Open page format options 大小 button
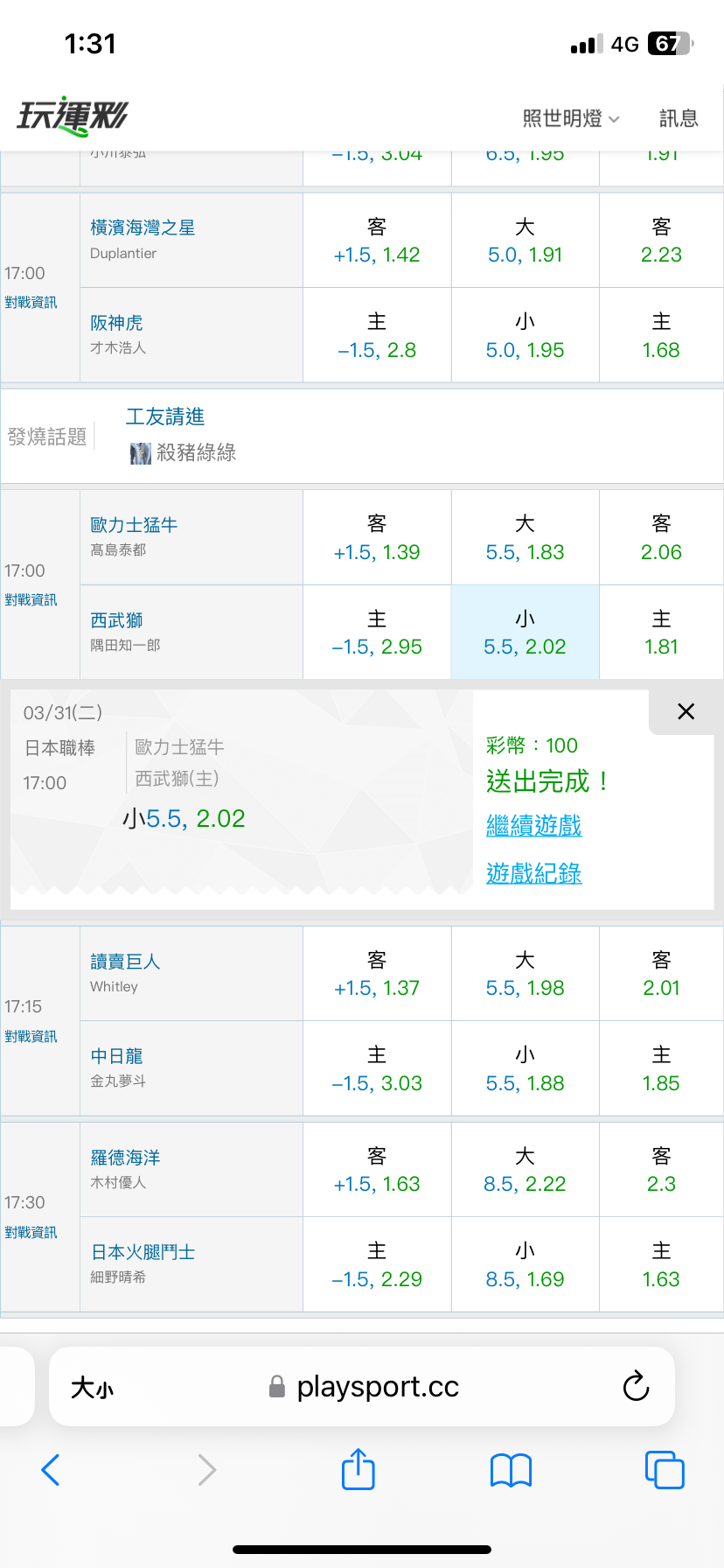Screen dimensions: 724x1568 tap(93, 1388)
